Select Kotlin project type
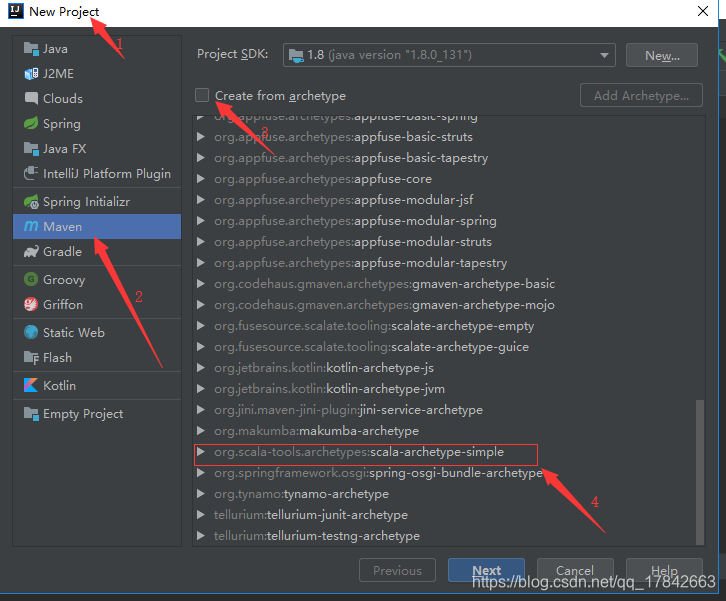Screen dimensions: 726x601 pyautogui.click(x=97, y=385)
